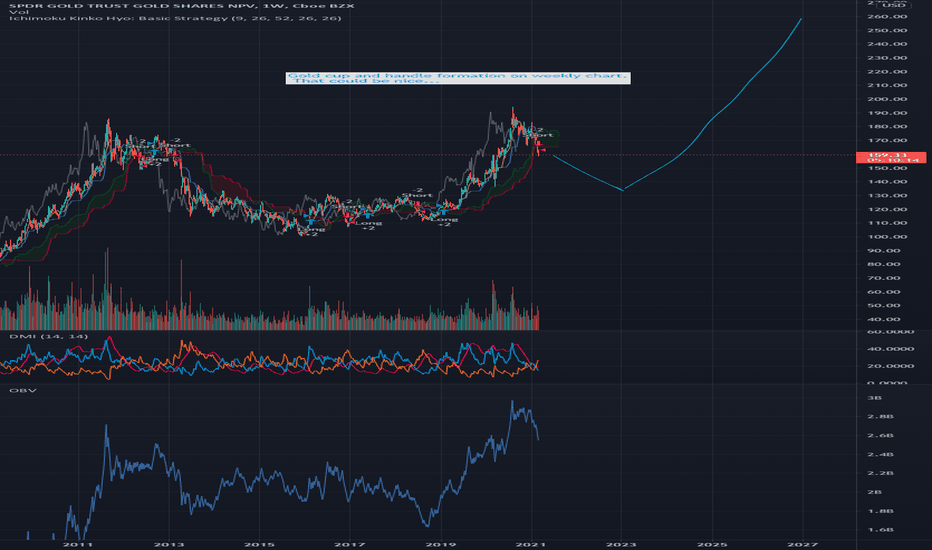
Task: Click the 2025 time axis label
Action: coord(711,545)
